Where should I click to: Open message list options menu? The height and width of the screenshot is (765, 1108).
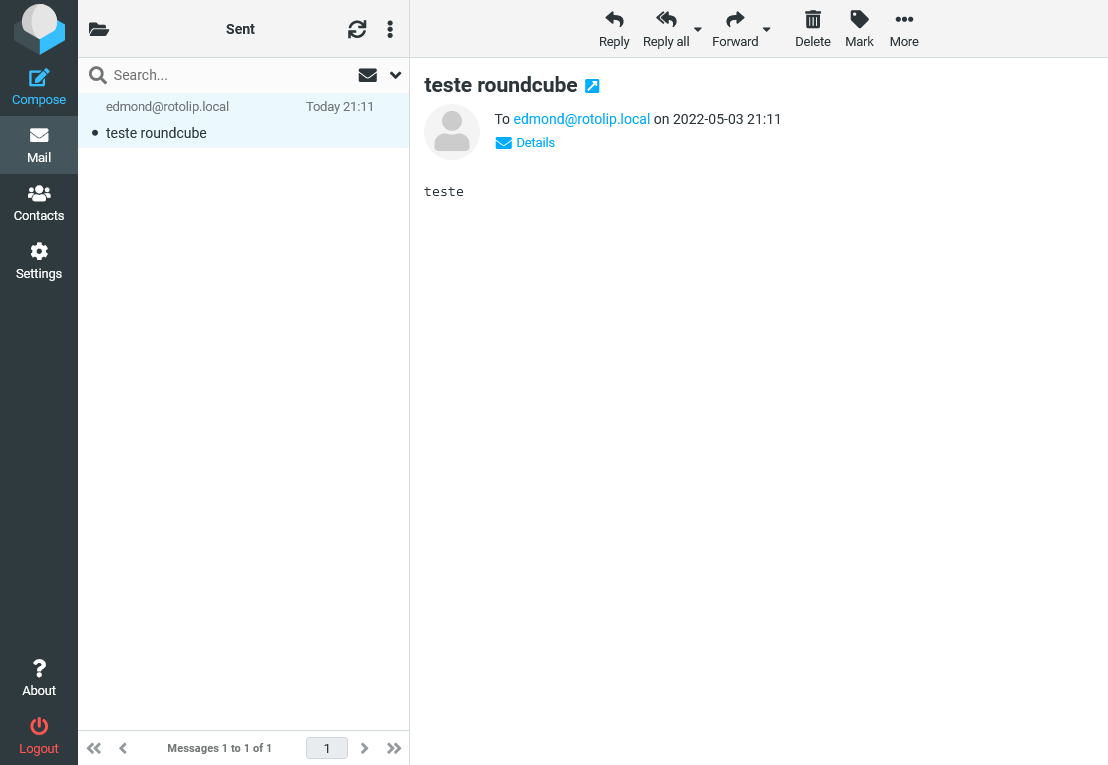390,29
